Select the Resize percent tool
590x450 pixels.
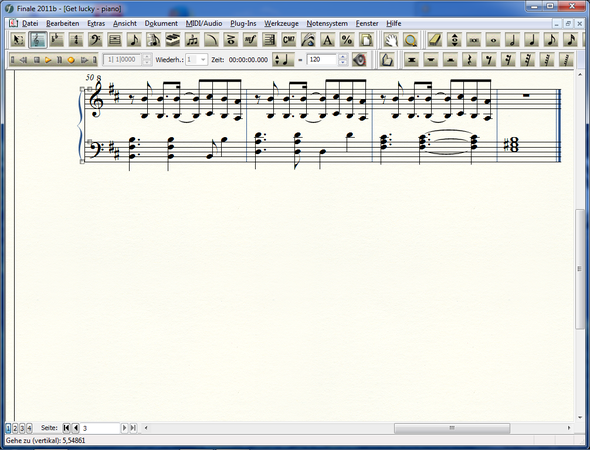pos(347,40)
